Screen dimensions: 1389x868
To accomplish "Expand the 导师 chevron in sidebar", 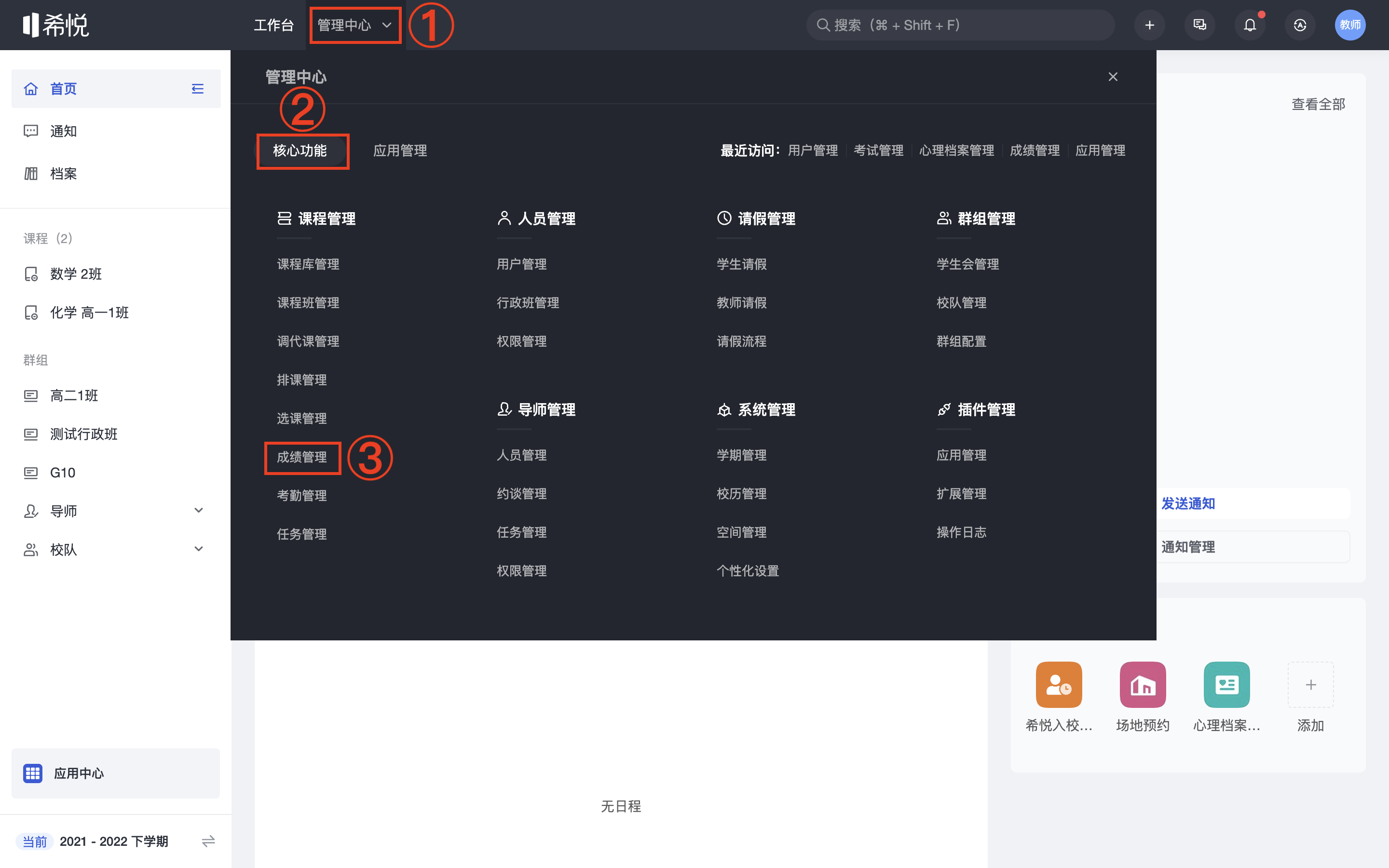I will coord(199,510).
